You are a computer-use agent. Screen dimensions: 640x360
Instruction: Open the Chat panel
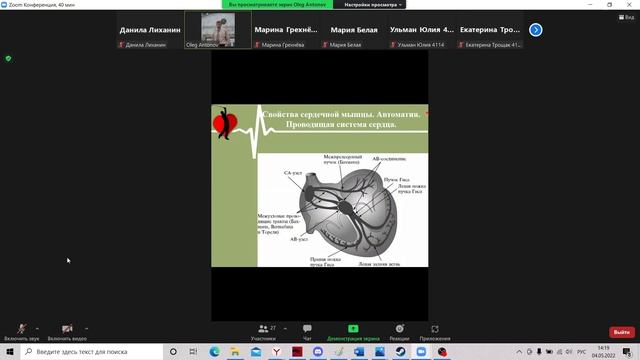307,332
